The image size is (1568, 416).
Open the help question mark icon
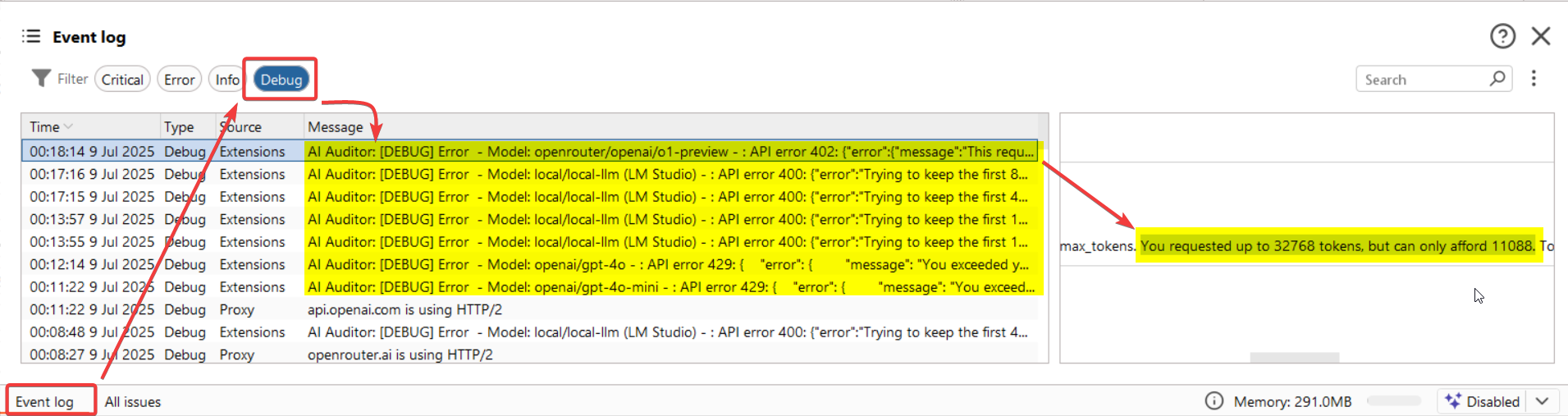point(1502,36)
